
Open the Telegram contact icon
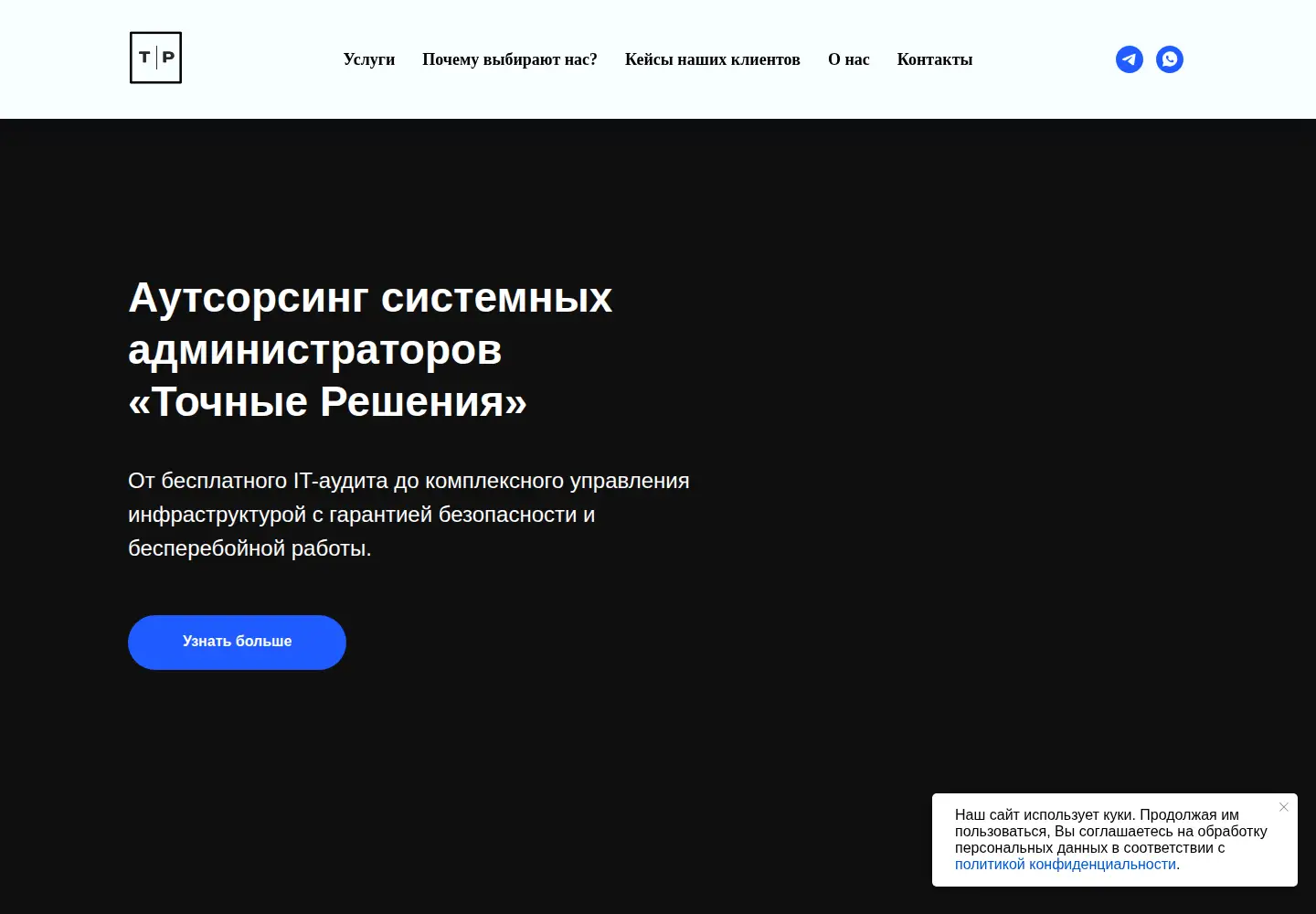(x=1130, y=59)
